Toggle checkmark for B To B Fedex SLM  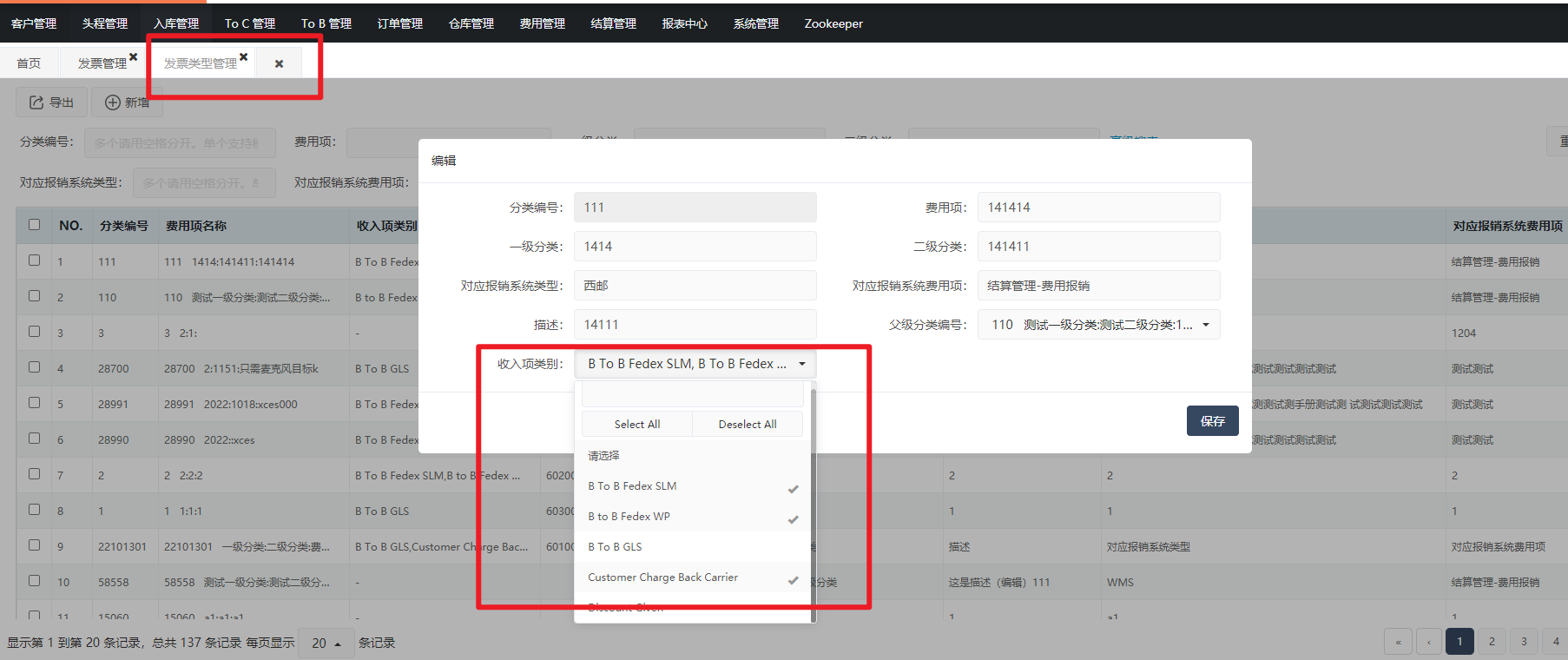coord(793,489)
